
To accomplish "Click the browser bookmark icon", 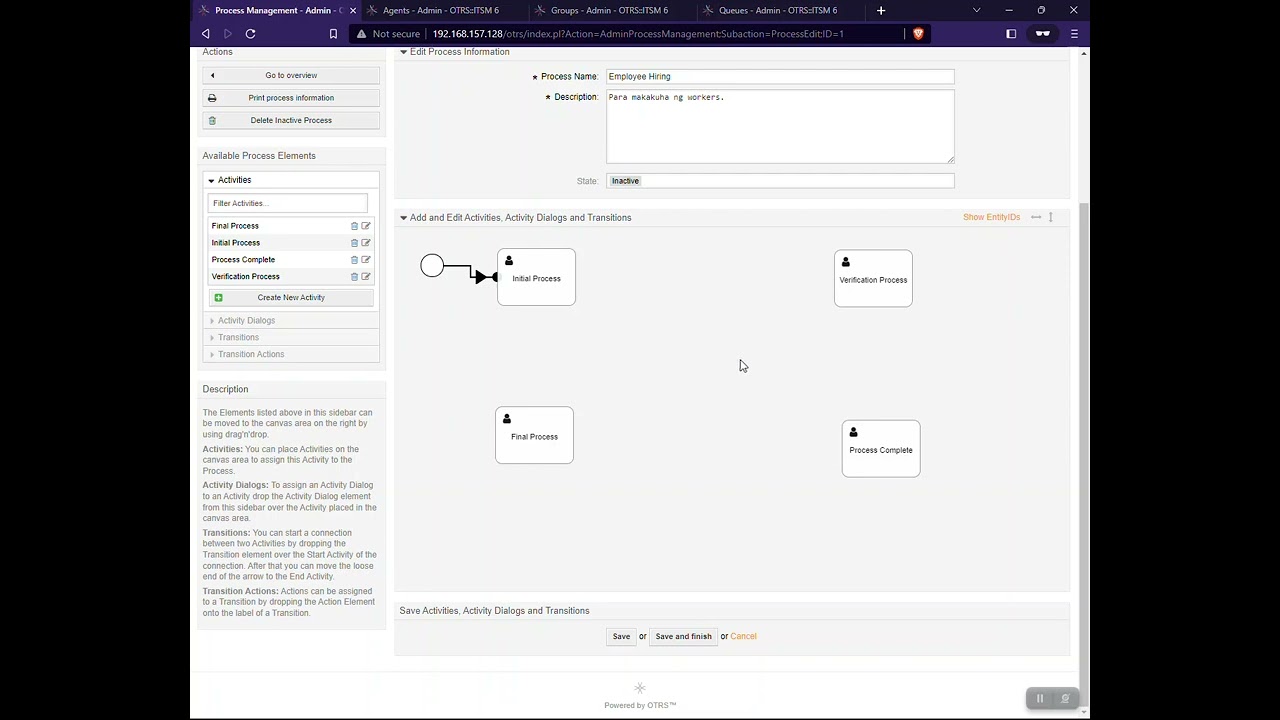I will pyautogui.click(x=333, y=34).
